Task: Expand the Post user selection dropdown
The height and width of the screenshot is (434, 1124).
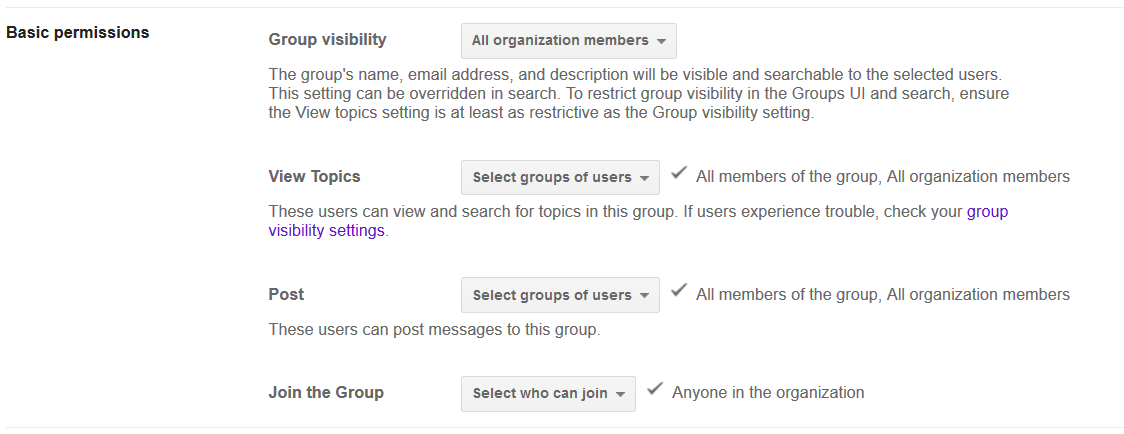Action: (x=560, y=295)
